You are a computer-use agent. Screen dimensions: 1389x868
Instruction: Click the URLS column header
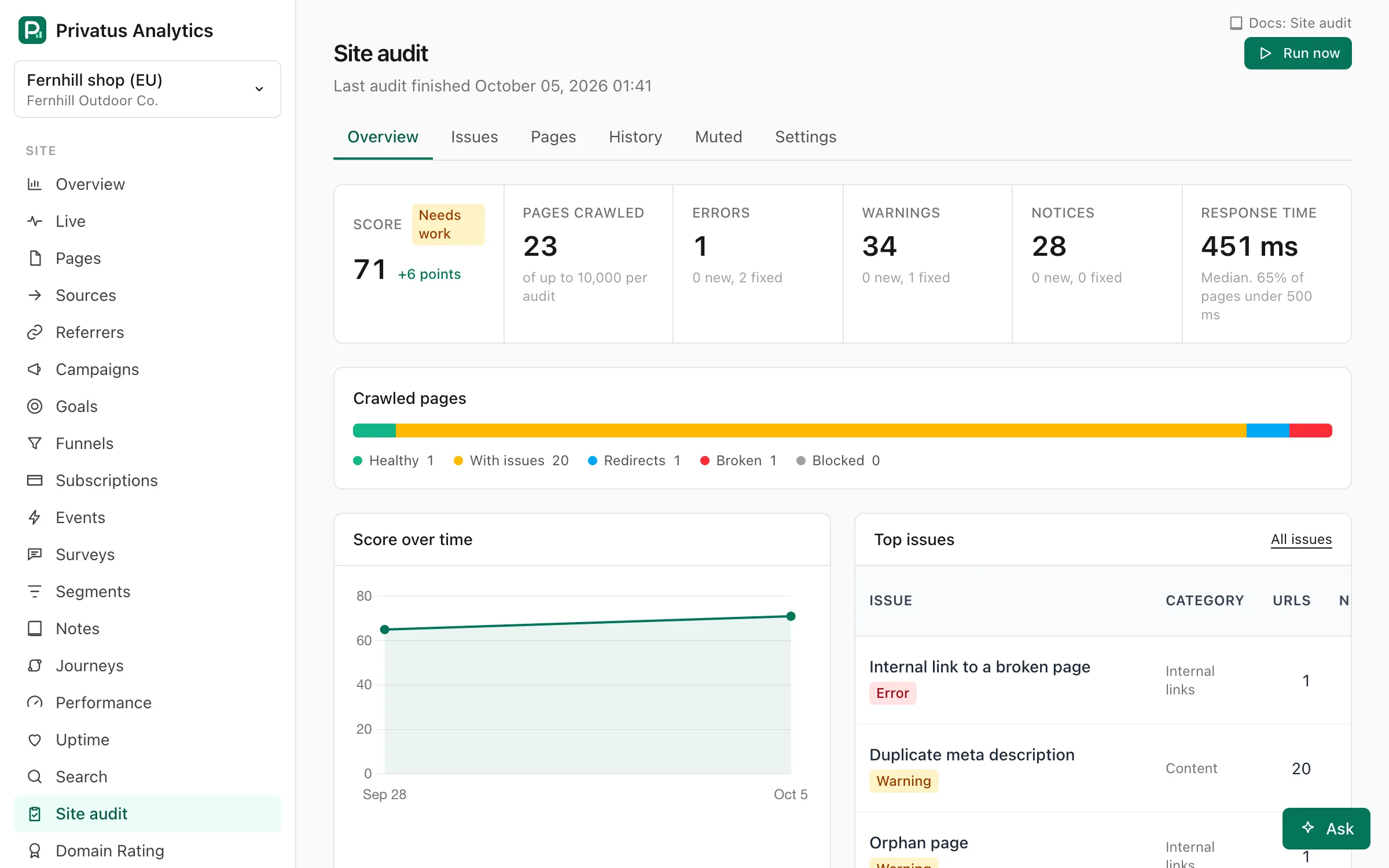(1291, 601)
